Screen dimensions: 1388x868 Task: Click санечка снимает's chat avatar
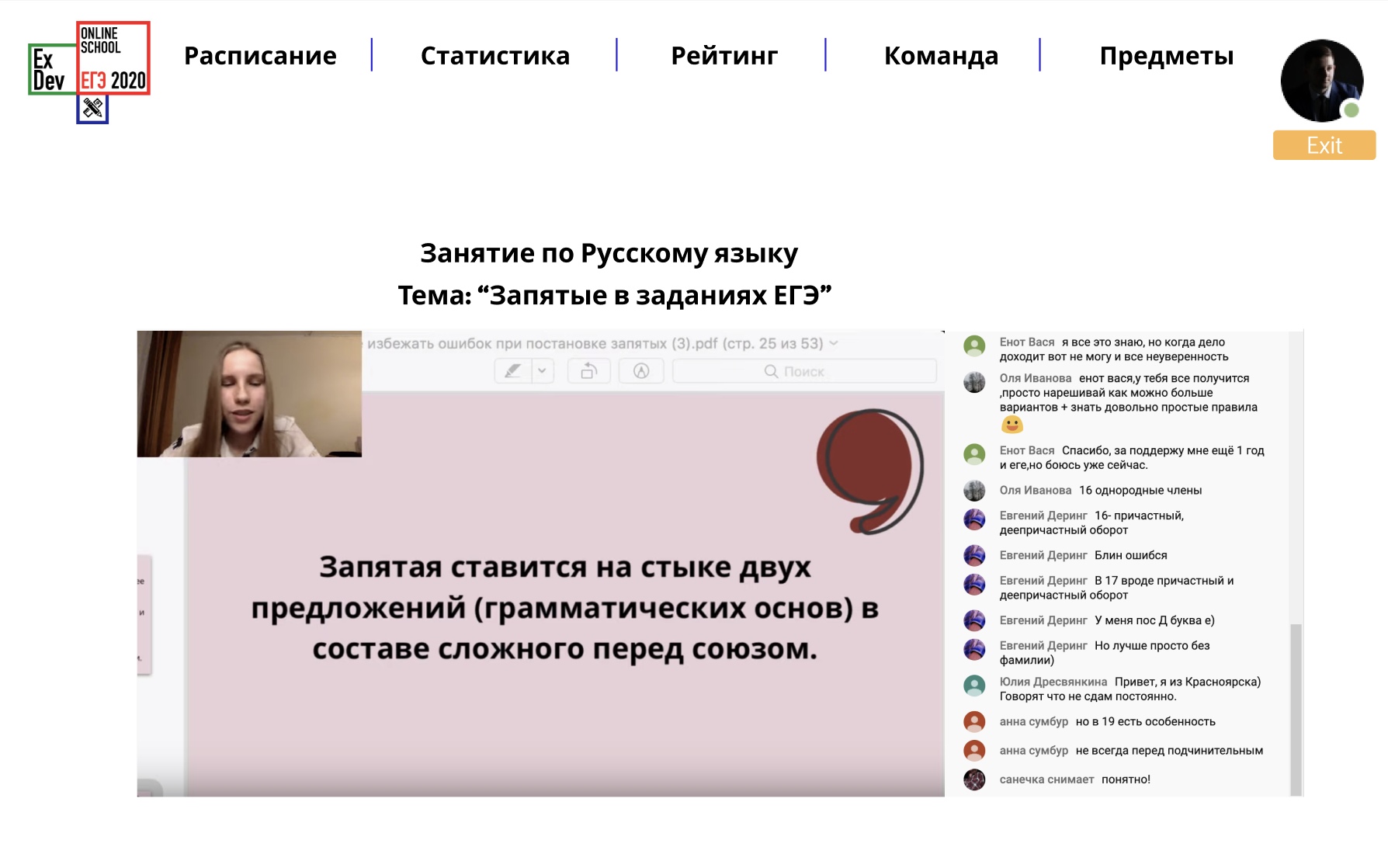974,779
